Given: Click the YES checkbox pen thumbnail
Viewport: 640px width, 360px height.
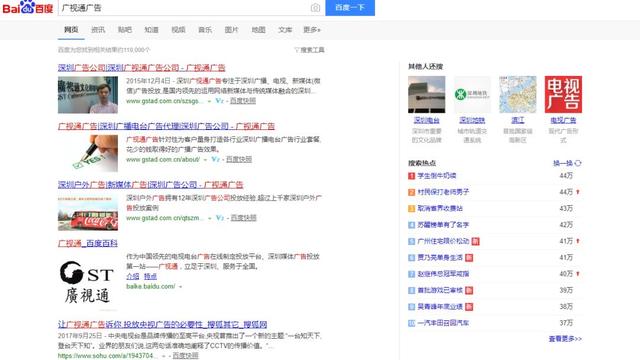Looking at the screenshot, I should [x=88, y=153].
